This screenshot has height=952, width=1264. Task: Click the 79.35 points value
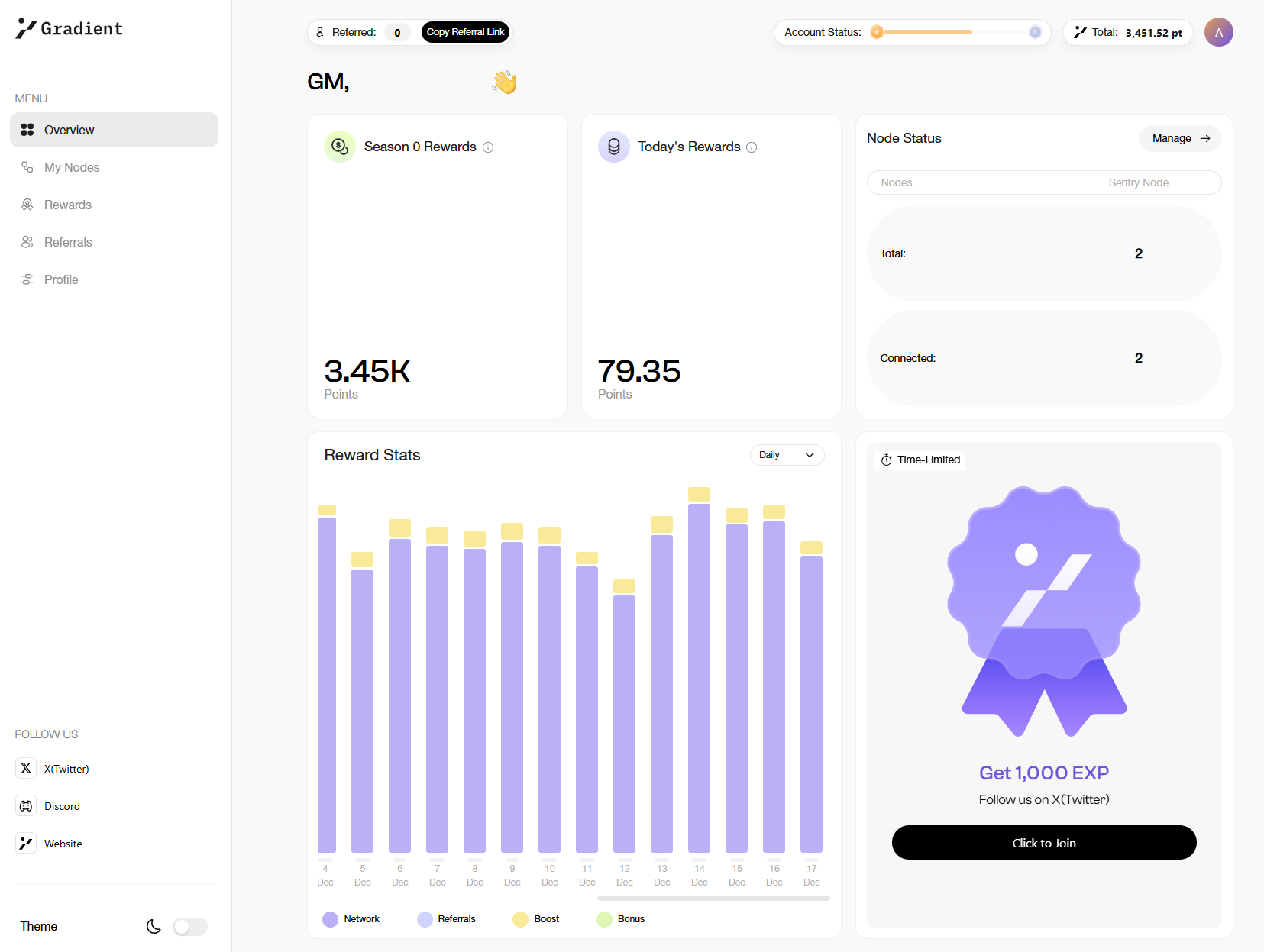[x=639, y=372]
